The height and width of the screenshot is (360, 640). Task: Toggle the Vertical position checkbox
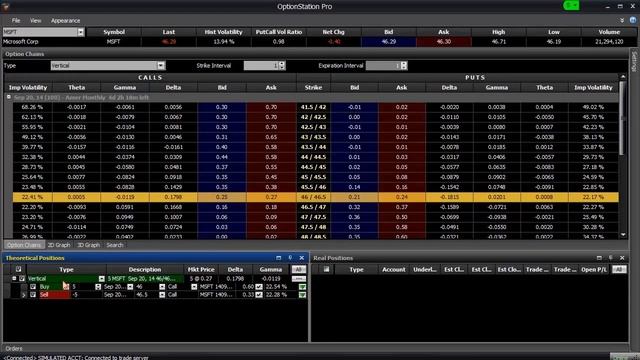[x=22, y=278]
